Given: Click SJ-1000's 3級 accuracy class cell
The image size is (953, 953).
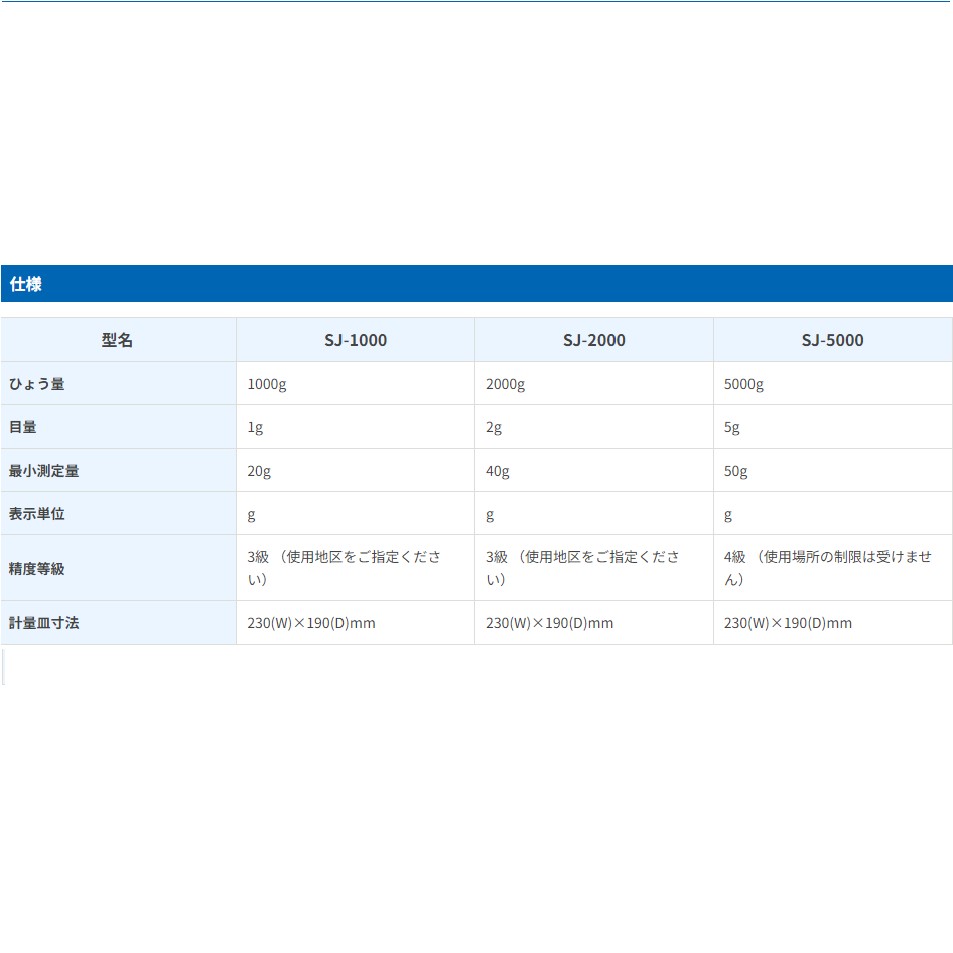Looking at the screenshot, I should (x=344, y=568).
